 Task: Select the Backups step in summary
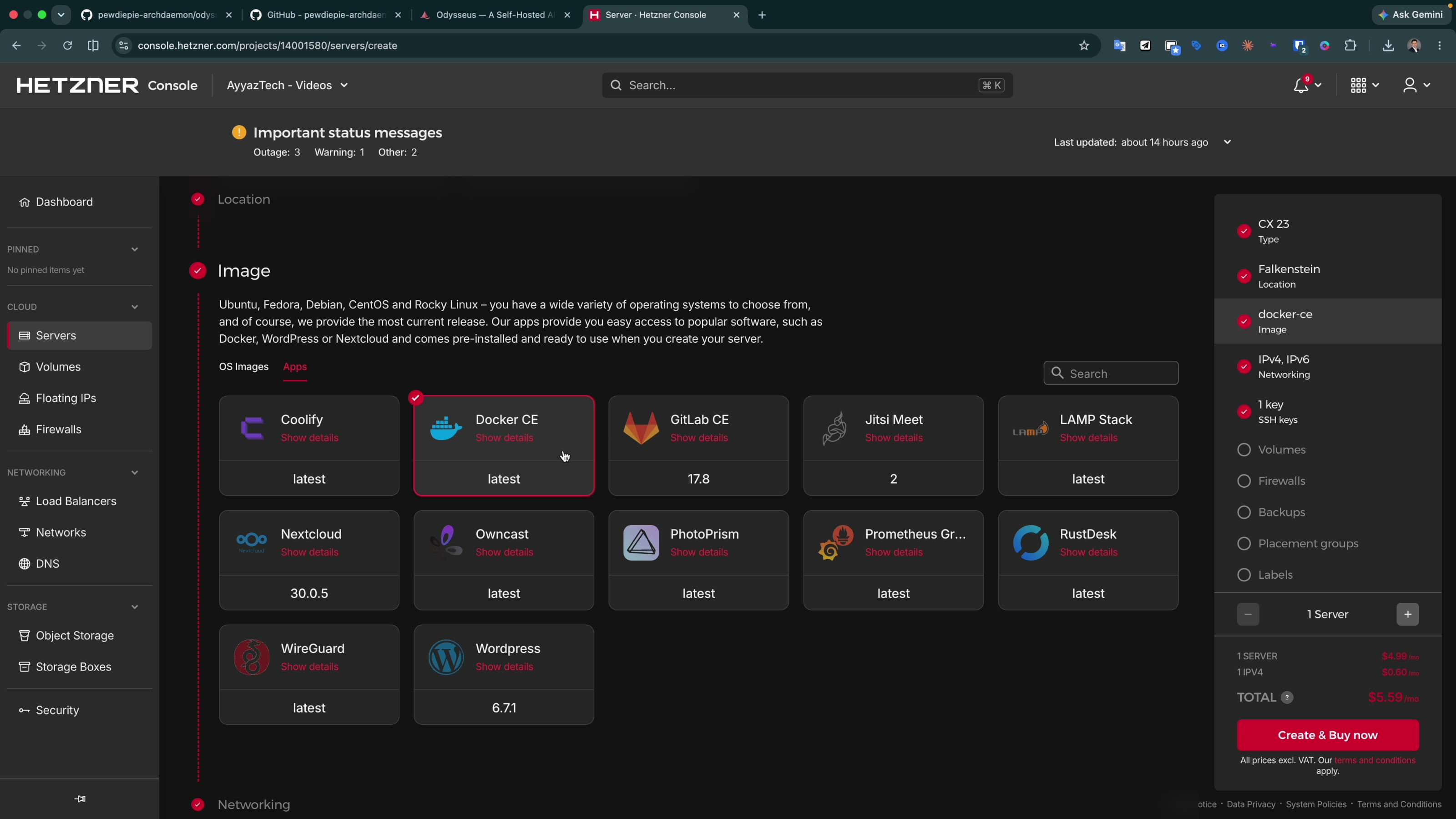click(1328, 512)
